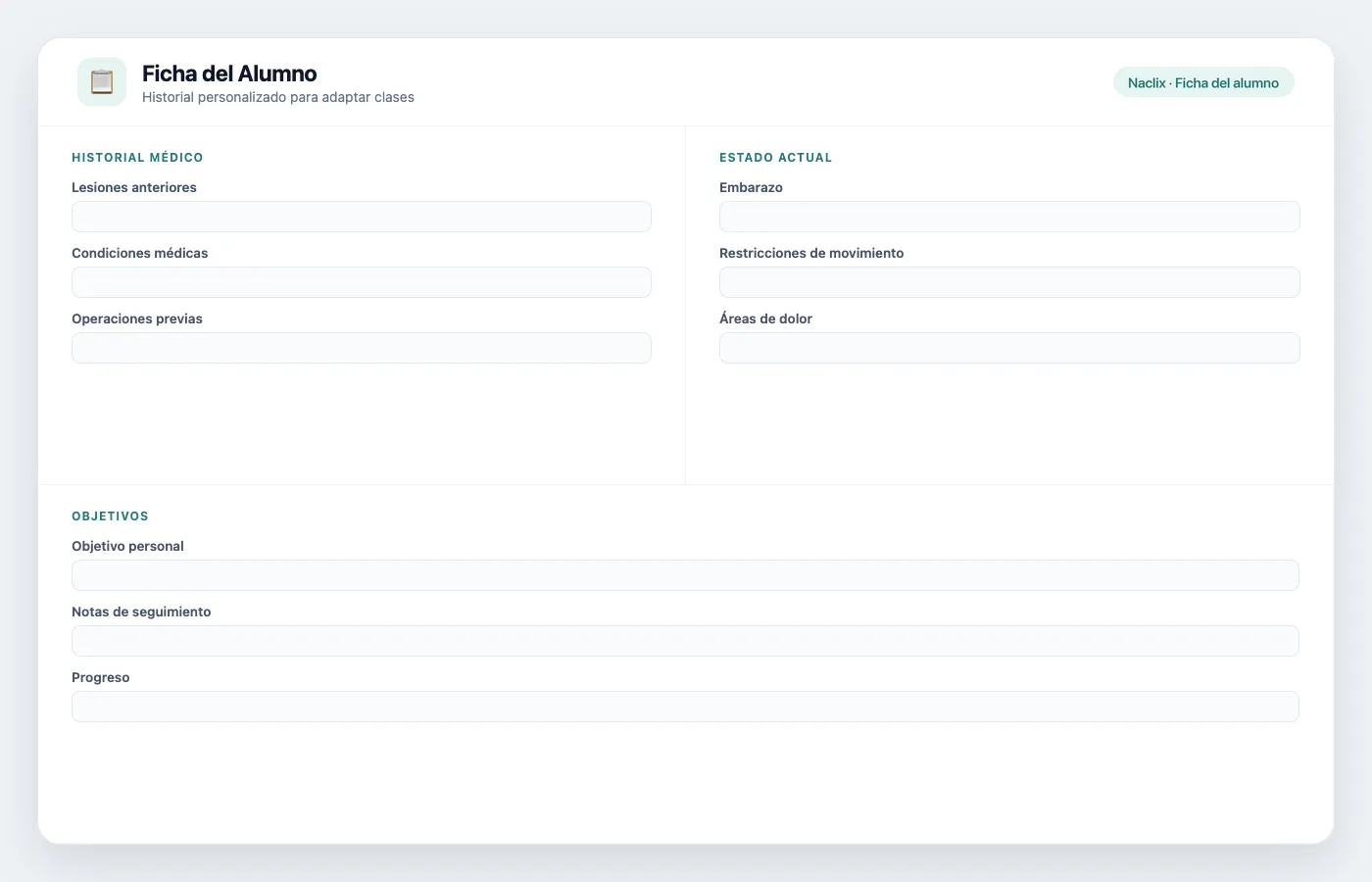1372x882 pixels.
Task: Select the Condiciones médicas text box
Action: 362,282
